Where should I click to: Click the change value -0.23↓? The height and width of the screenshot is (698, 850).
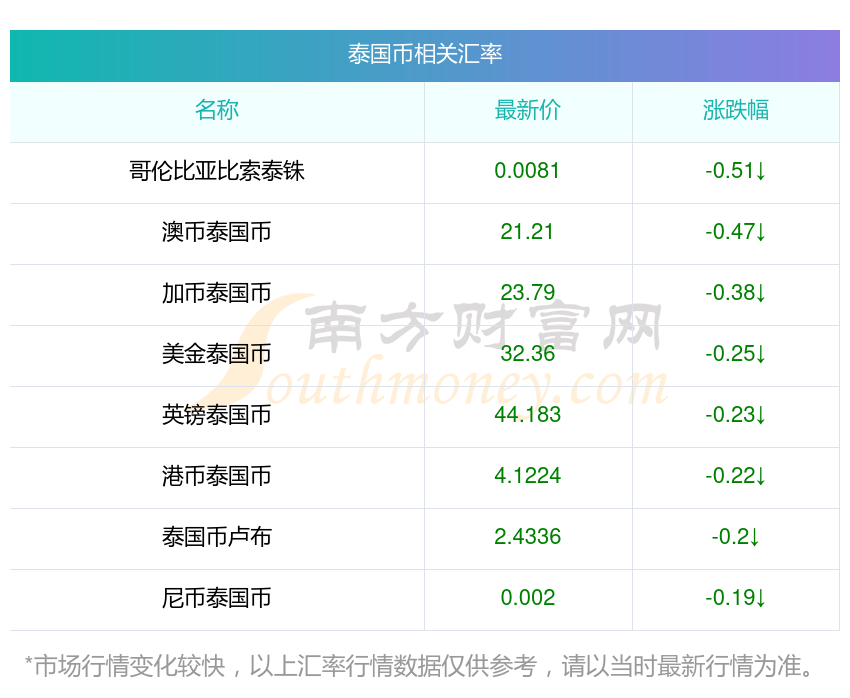click(x=736, y=415)
